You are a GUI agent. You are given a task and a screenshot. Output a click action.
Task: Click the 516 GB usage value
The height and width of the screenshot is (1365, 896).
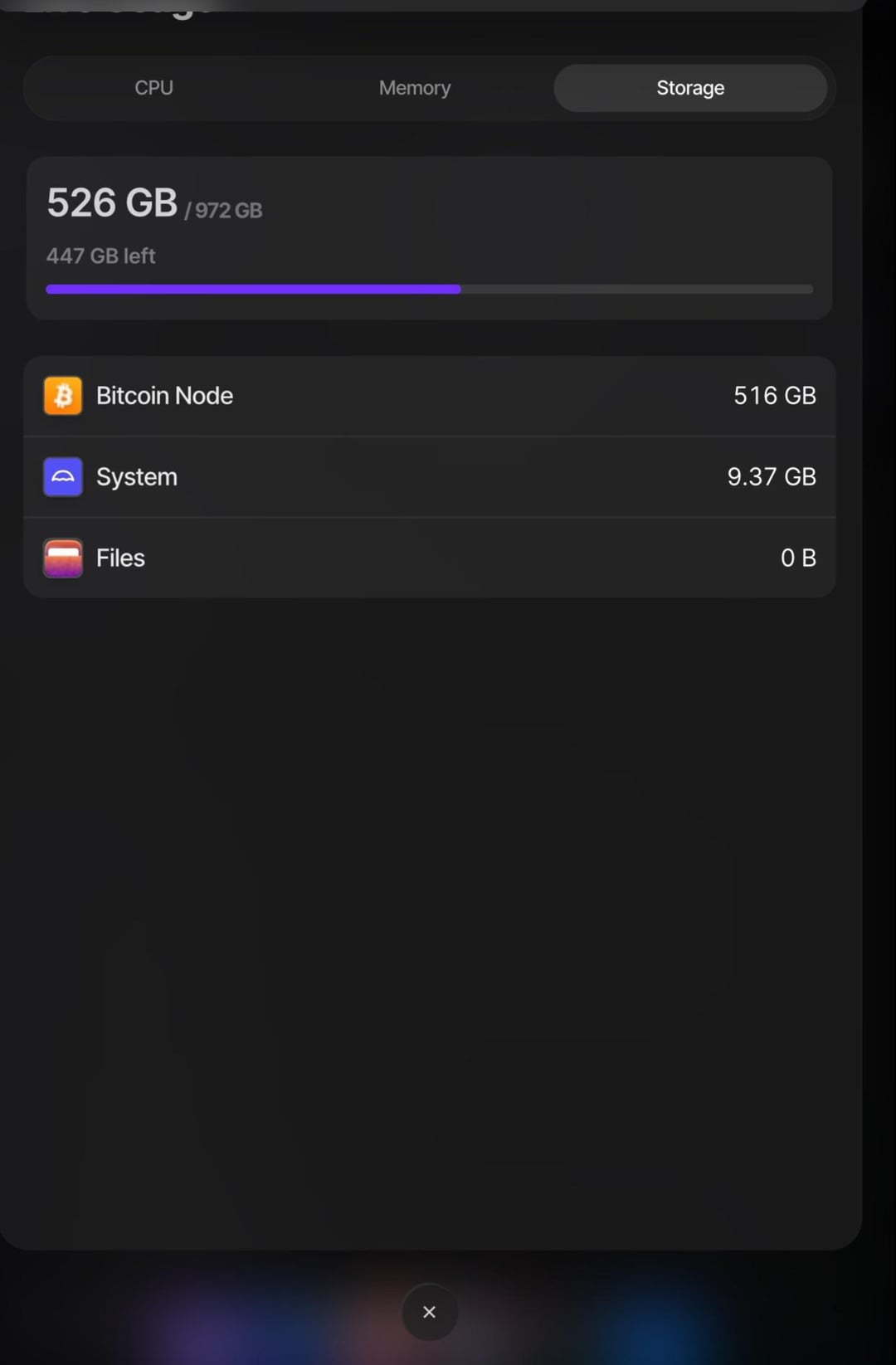tap(774, 396)
